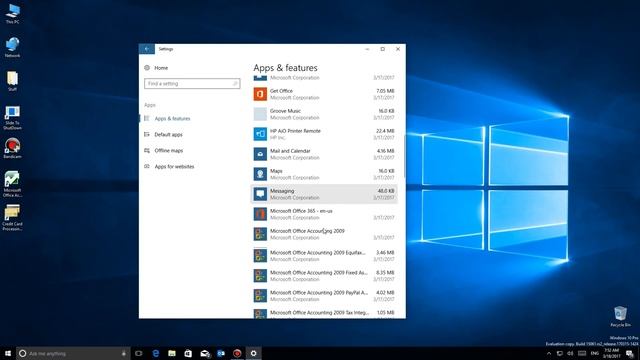Select Accounting 2009 Equifax entry text
The image size is (640, 360).
pyautogui.click(x=318, y=253)
